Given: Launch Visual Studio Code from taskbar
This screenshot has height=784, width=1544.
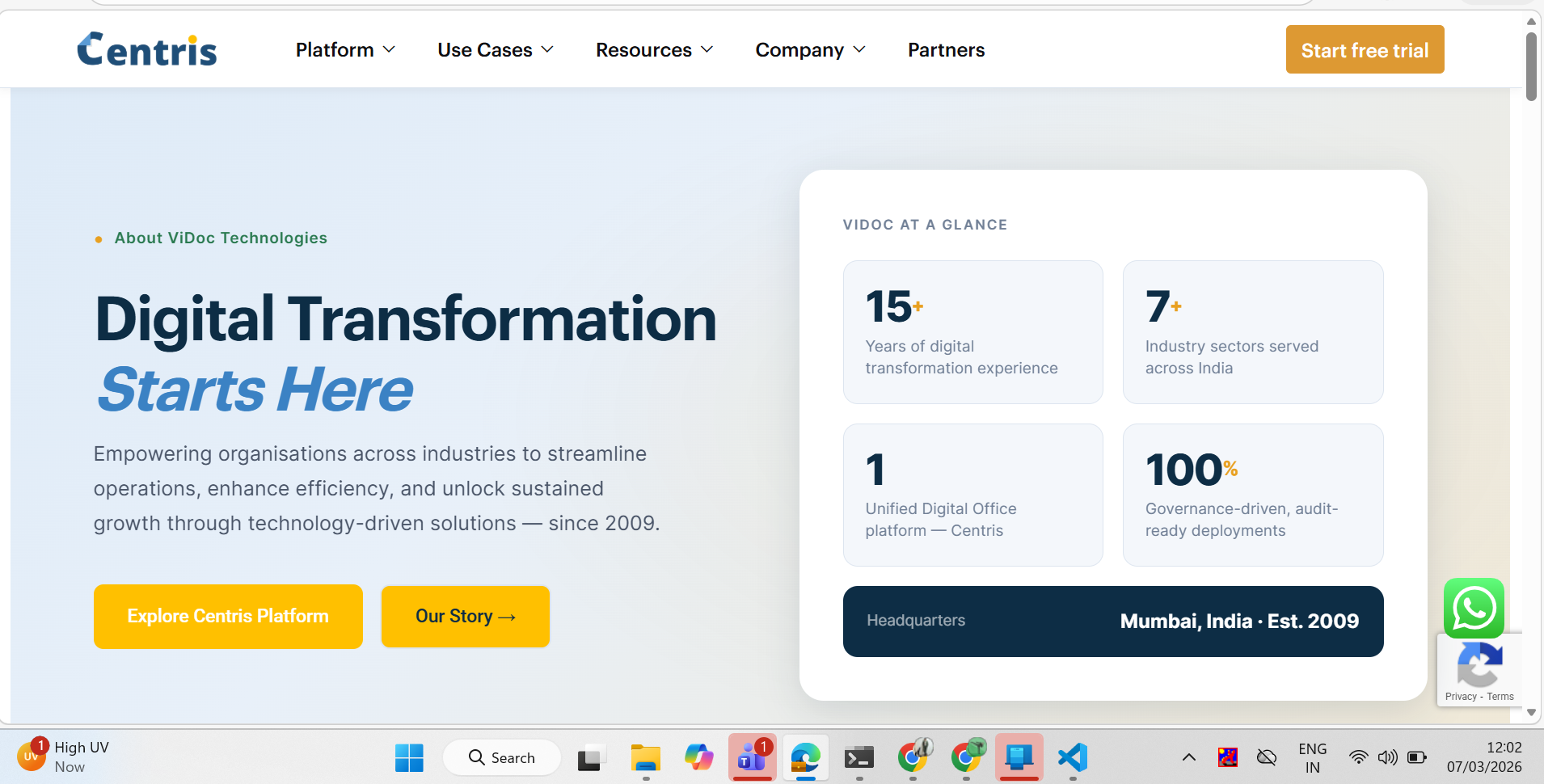Looking at the screenshot, I should (1073, 757).
